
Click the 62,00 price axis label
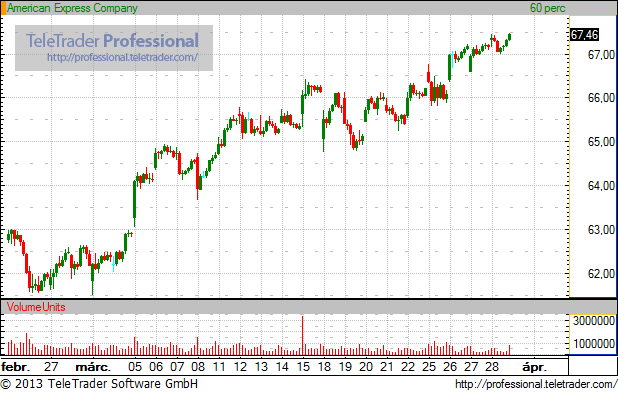[601, 274]
